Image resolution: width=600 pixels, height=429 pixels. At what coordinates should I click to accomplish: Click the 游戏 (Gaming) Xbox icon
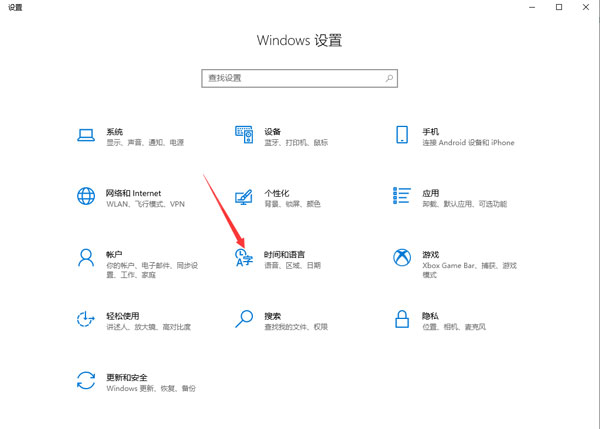(x=402, y=259)
